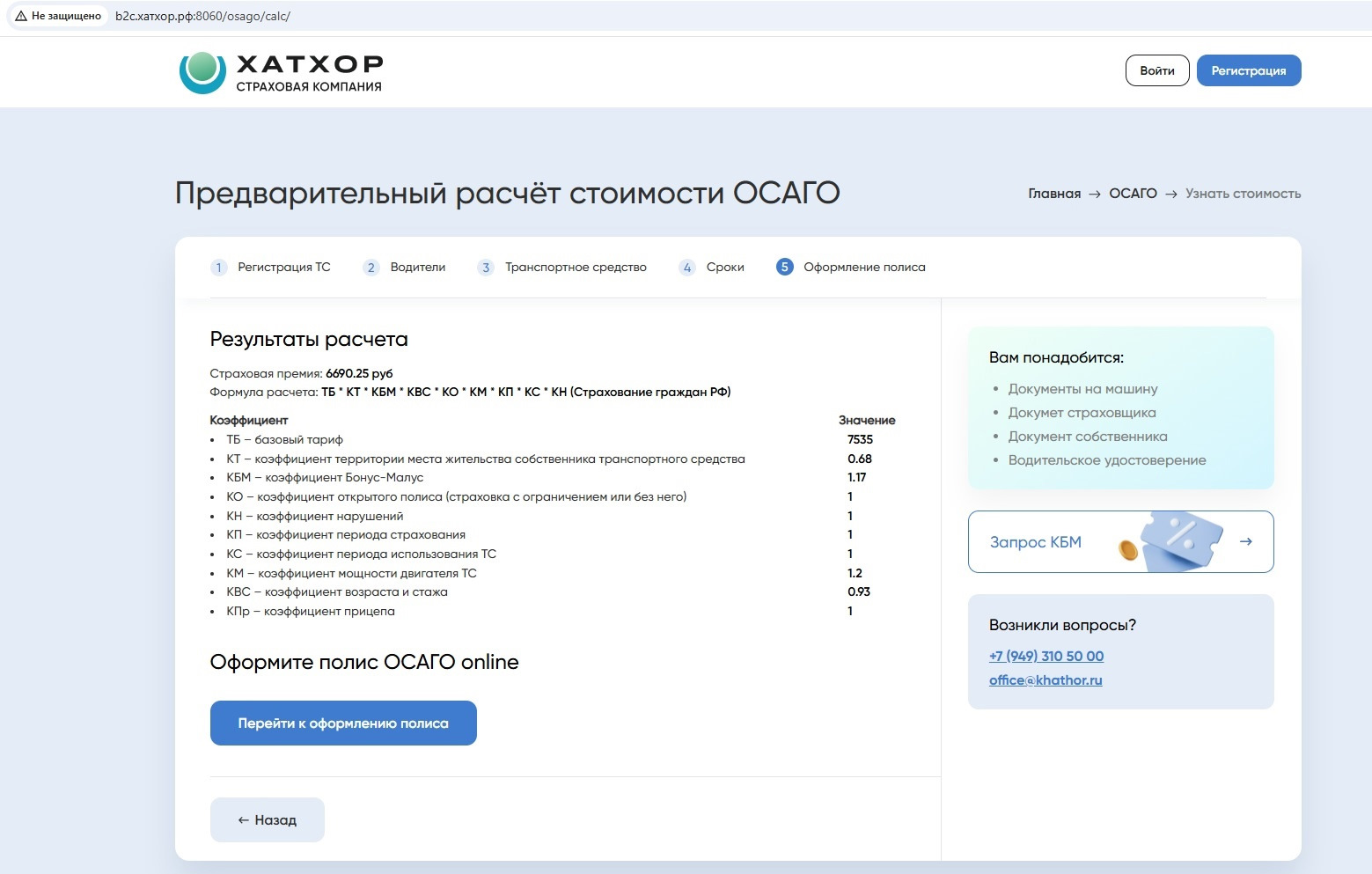
Task: Click Документы на машину list item
Action: click(1082, 389)
